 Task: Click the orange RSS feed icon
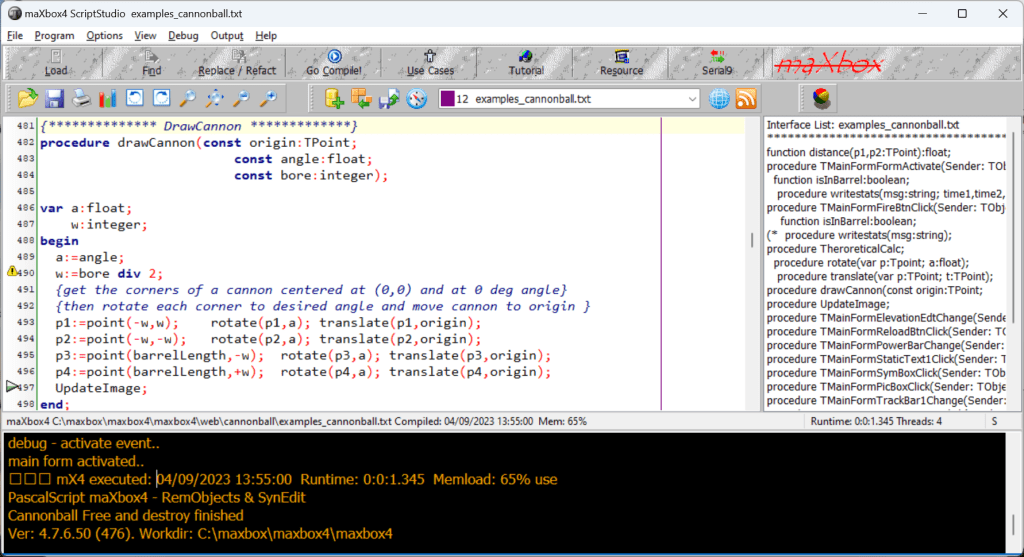(x=745, y=98)
